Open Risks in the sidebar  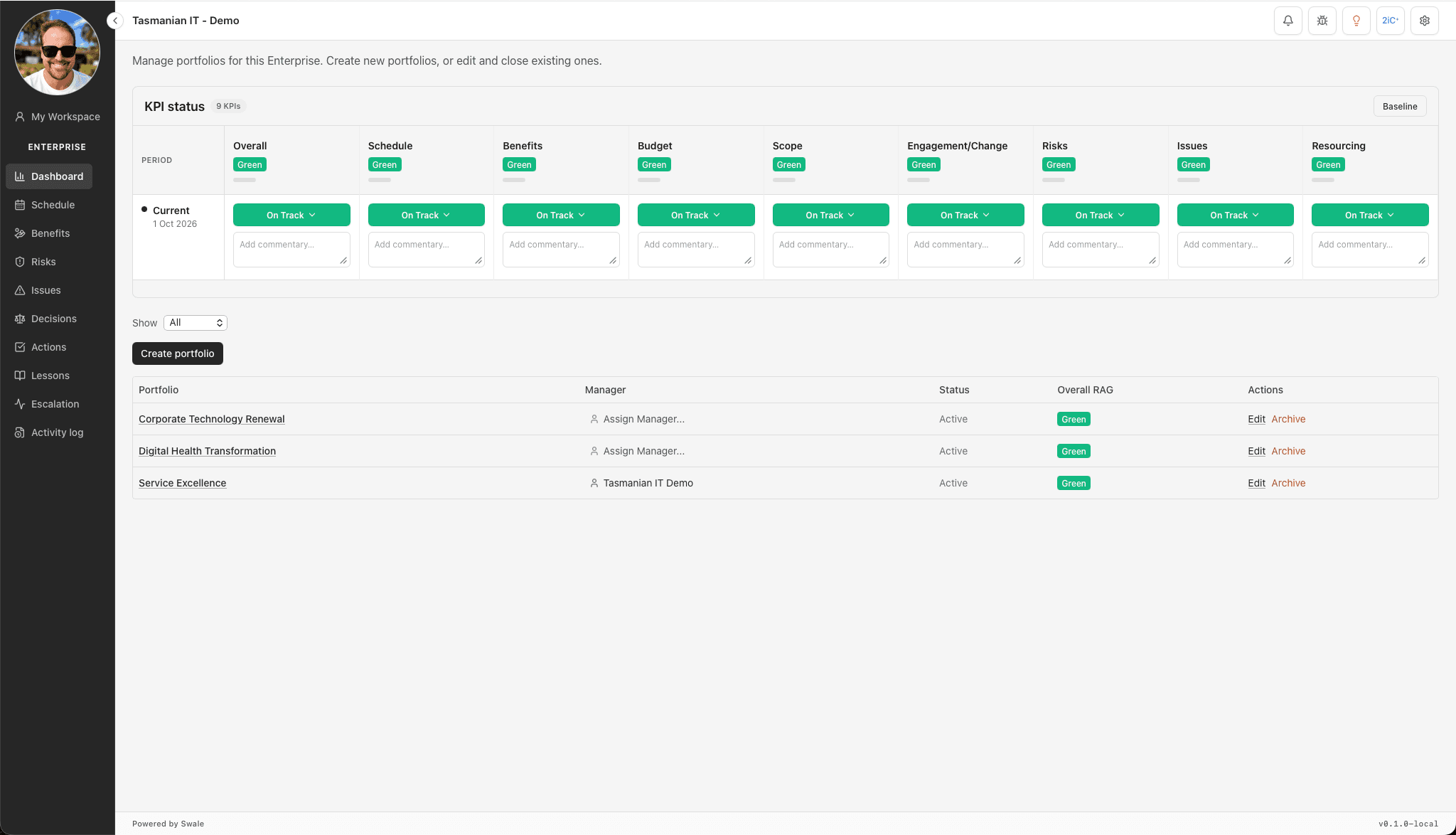[x=36, y=262]
